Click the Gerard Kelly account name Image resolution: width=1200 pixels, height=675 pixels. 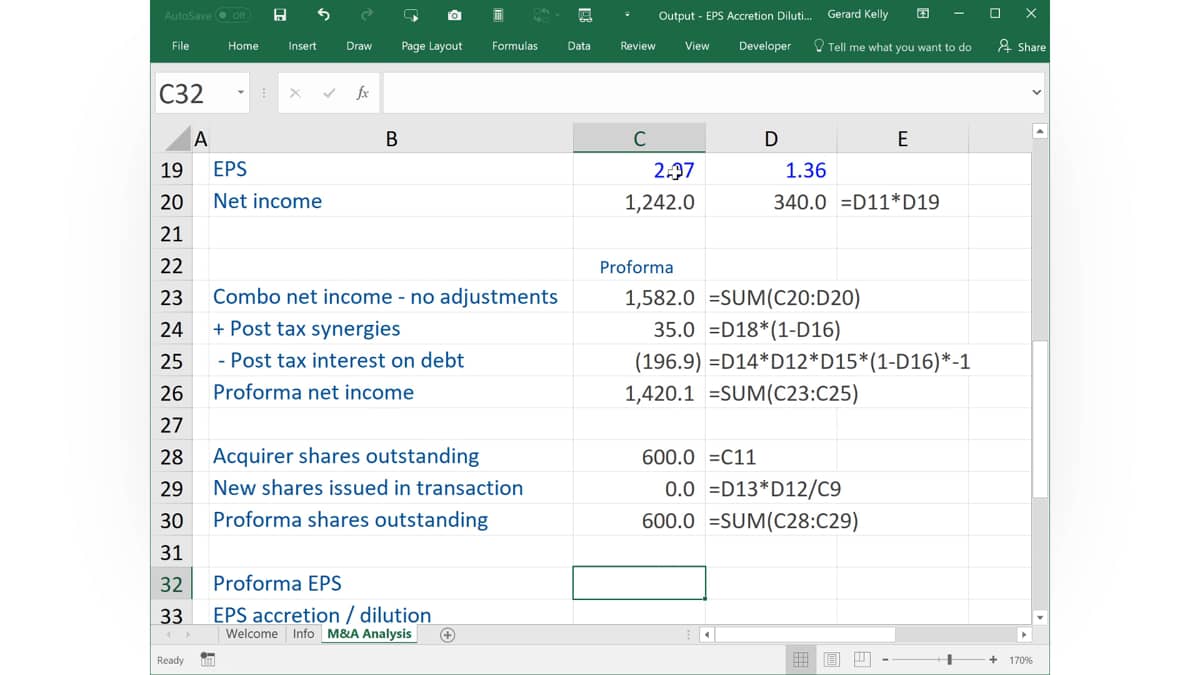tap(858, 15)
